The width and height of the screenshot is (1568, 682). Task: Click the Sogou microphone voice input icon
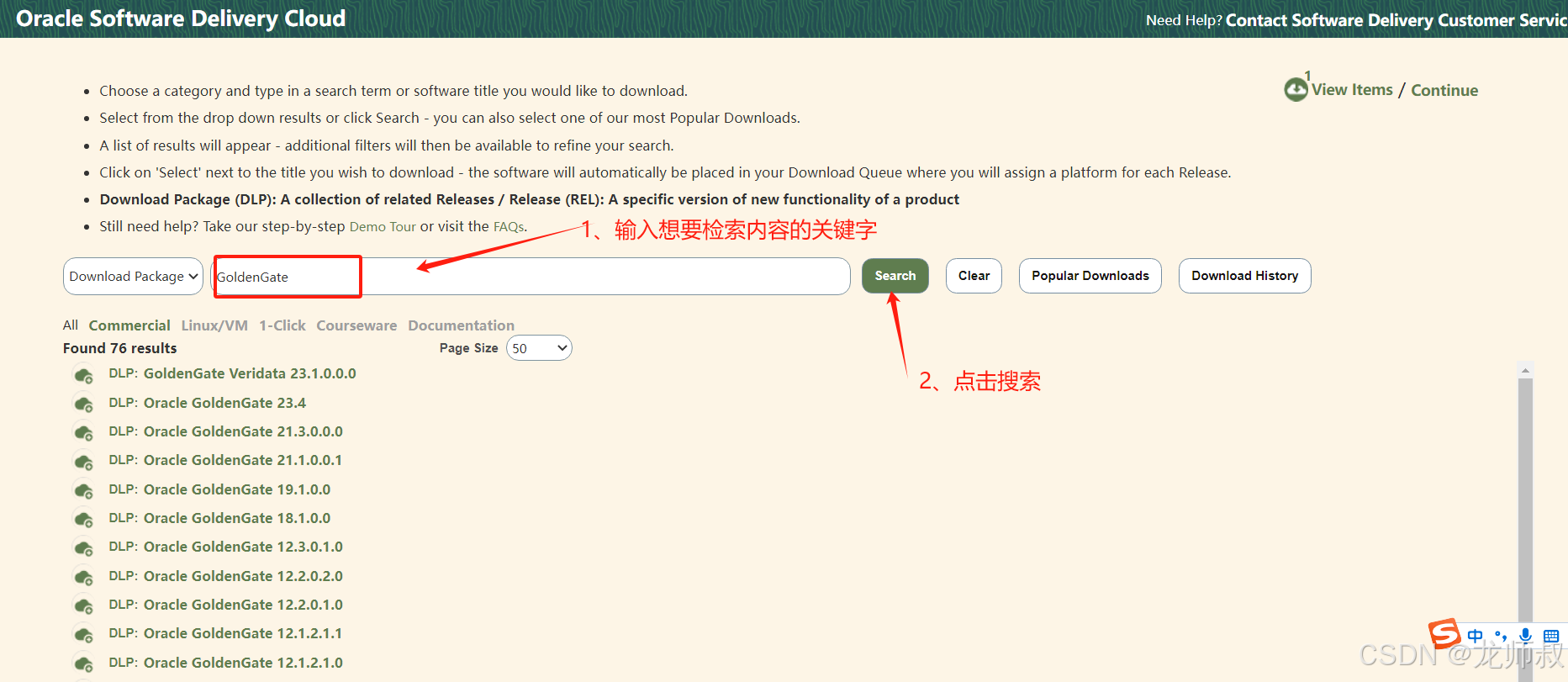click(x=1526, y=636)
